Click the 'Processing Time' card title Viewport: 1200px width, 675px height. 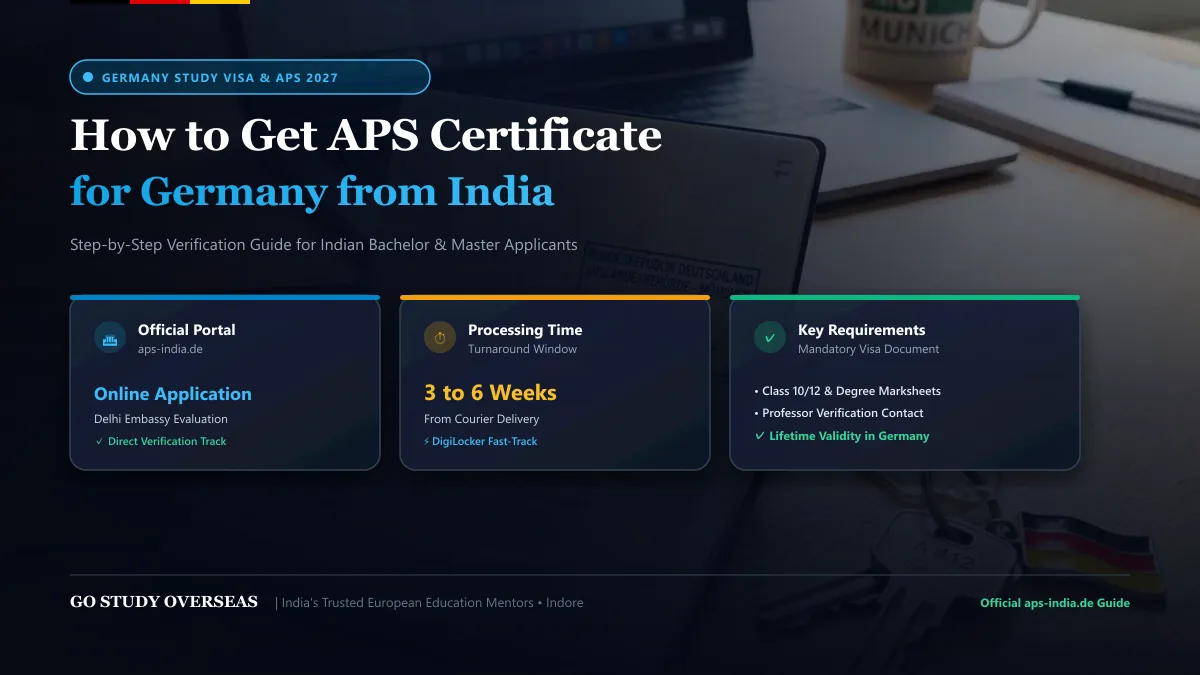click(525, 329)
